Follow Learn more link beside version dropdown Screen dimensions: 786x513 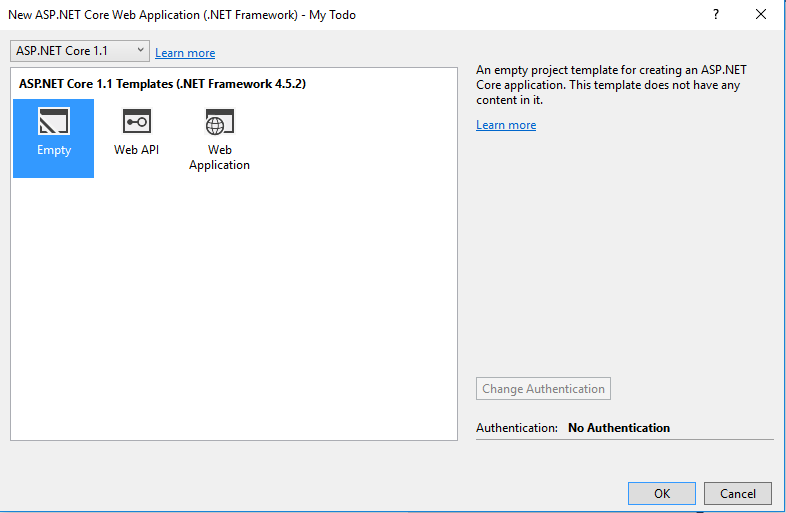coord(185,53)
